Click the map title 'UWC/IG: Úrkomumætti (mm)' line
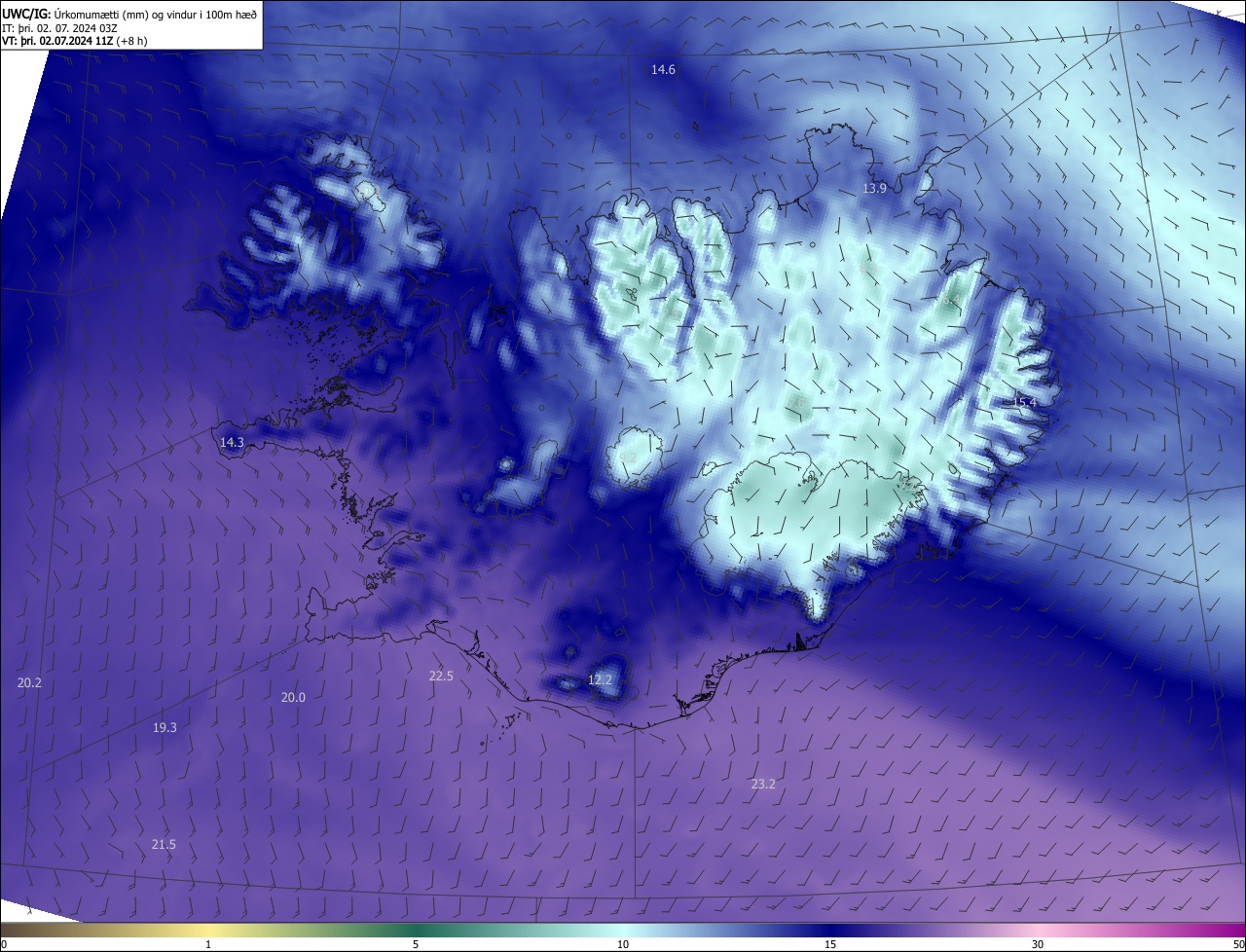 click(x=129, y=14)
